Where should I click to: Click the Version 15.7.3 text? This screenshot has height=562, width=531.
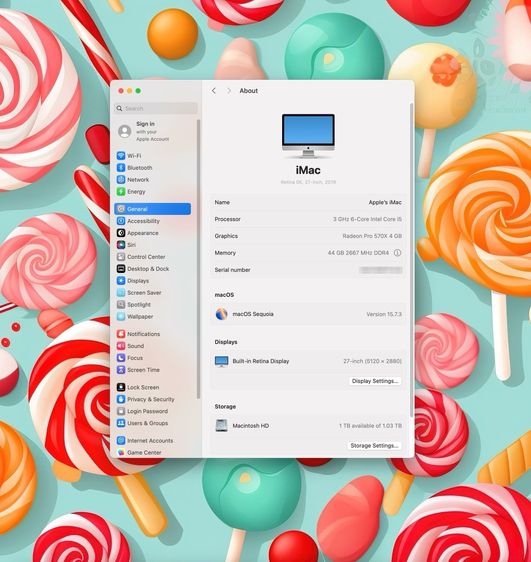[x=384, y=314]
